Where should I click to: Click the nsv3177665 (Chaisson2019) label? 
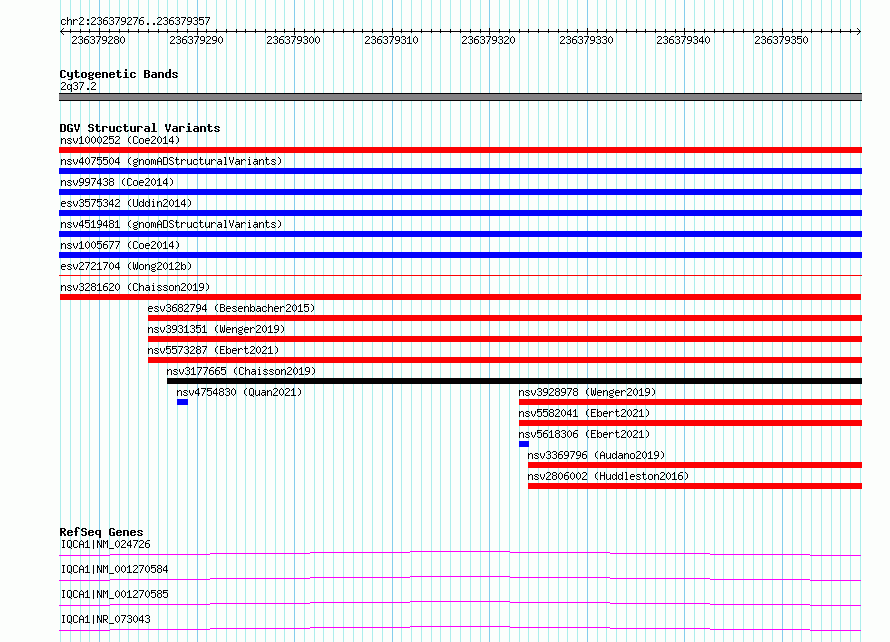(241, 371)
